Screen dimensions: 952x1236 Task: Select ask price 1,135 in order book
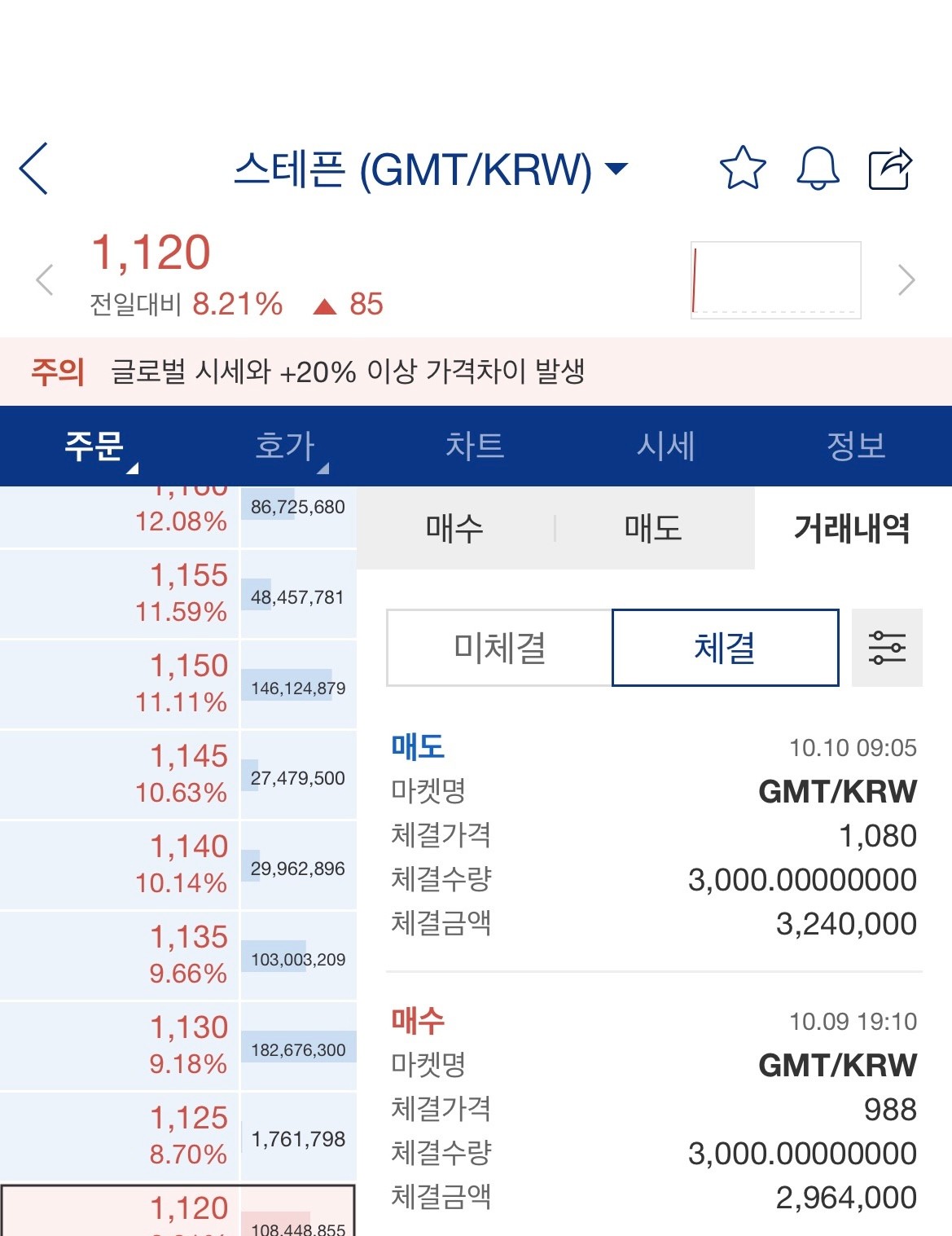point(119,955)
